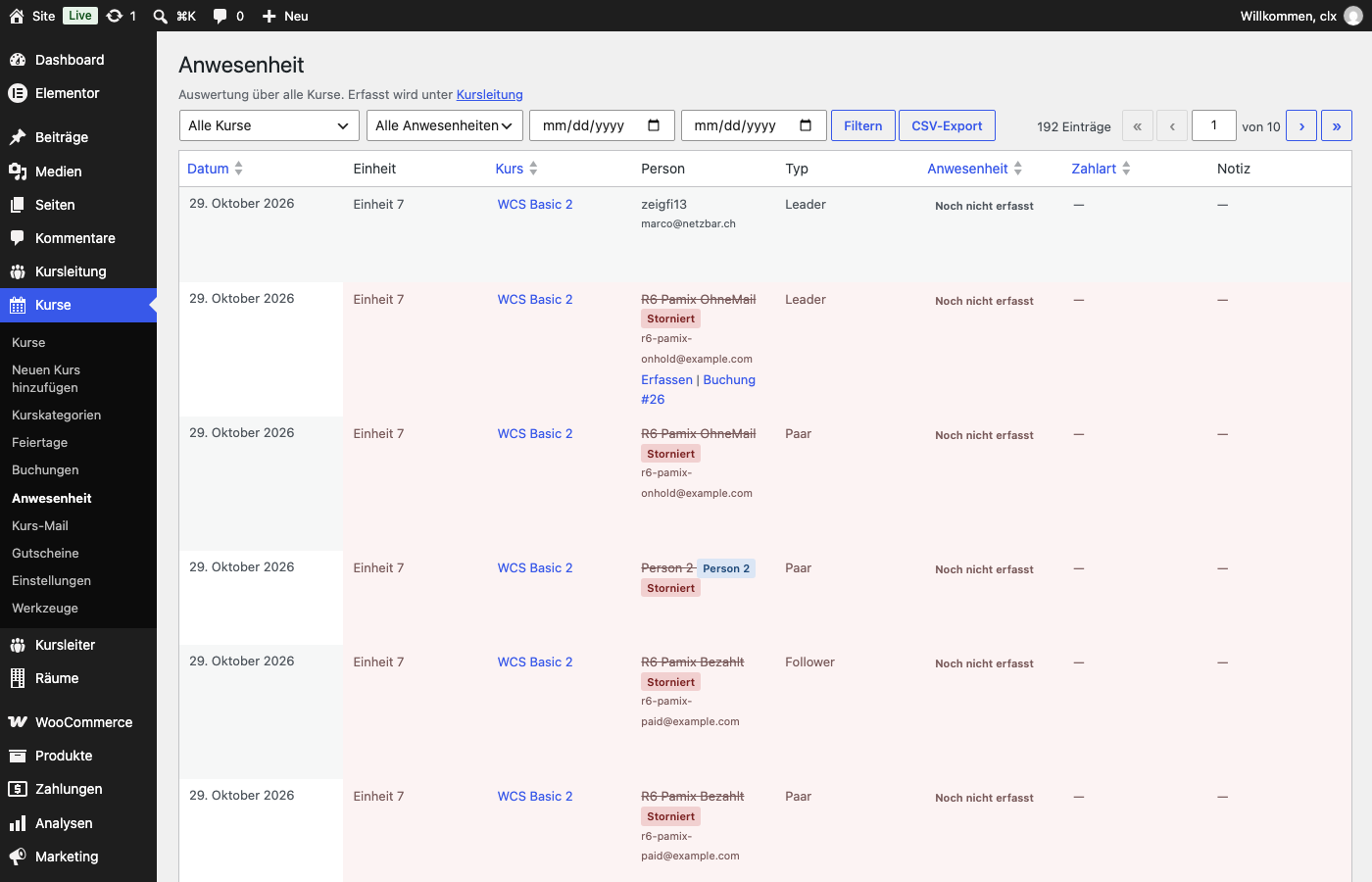
Task: Click the updates refresh icon in admin bar
Action: (115, 16)
